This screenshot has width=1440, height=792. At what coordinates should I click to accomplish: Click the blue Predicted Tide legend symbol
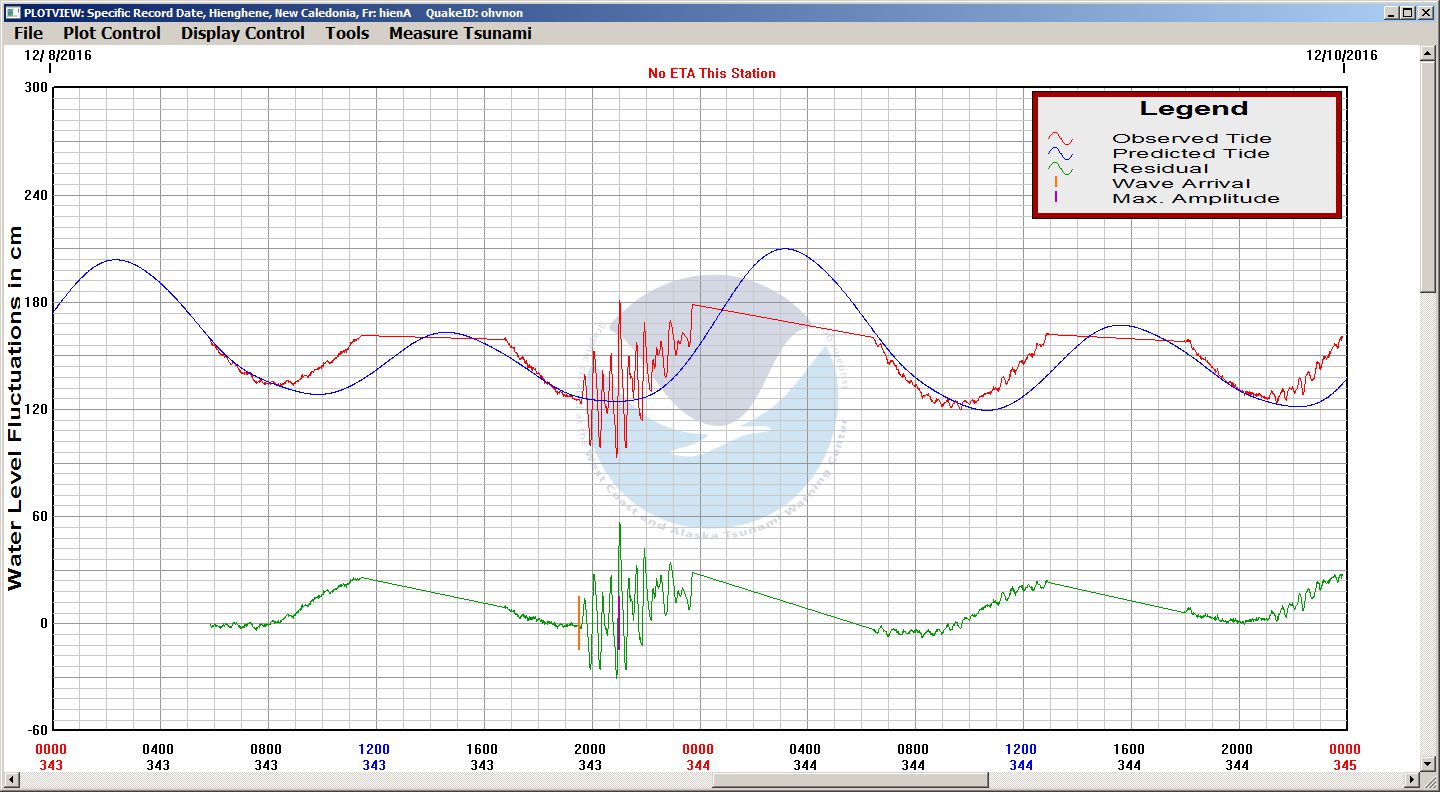click(x=1060, y=154)
